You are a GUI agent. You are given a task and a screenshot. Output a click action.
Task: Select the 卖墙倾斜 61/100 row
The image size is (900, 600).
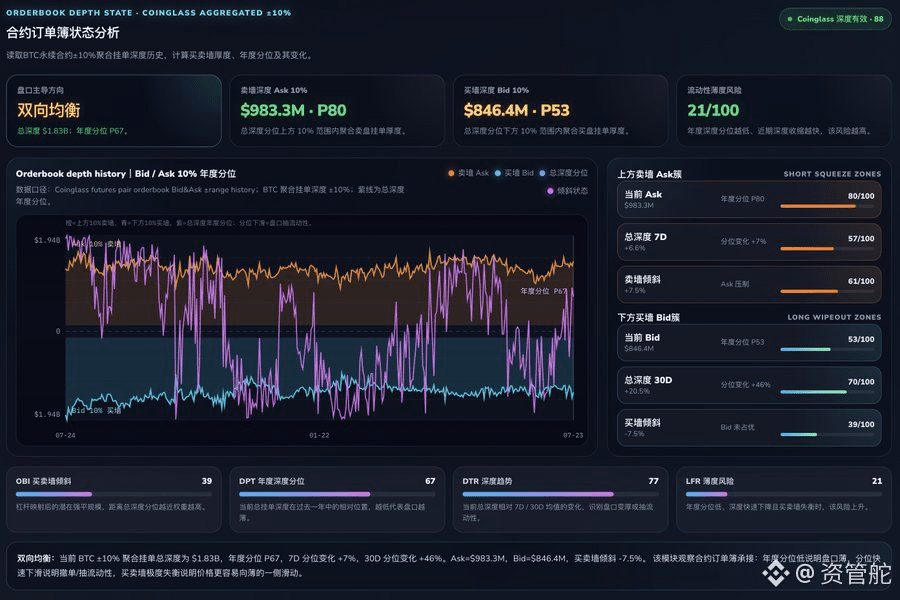click(x=749, y=285)
